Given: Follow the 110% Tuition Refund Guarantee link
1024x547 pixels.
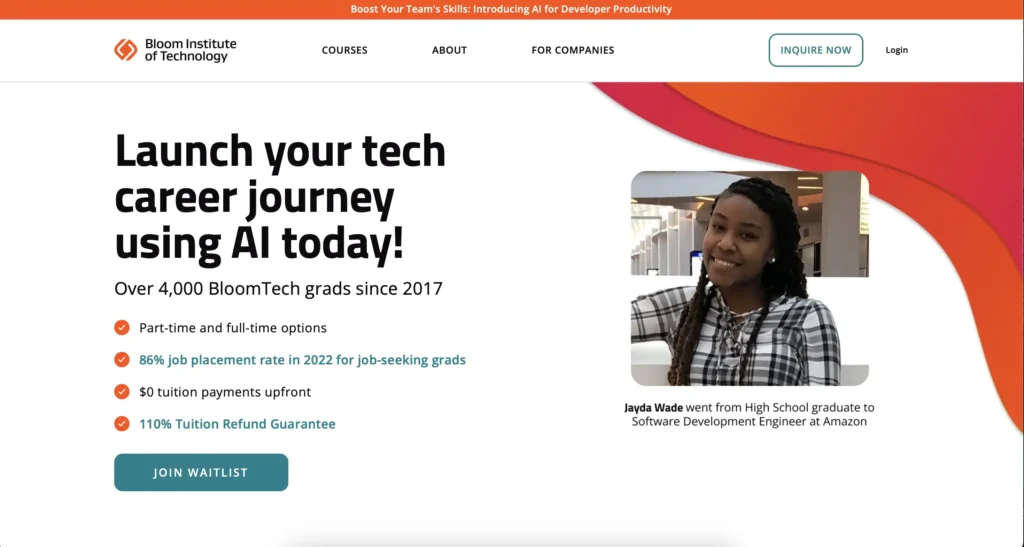Looking at the screenshot, I should (x=237, y=424).
